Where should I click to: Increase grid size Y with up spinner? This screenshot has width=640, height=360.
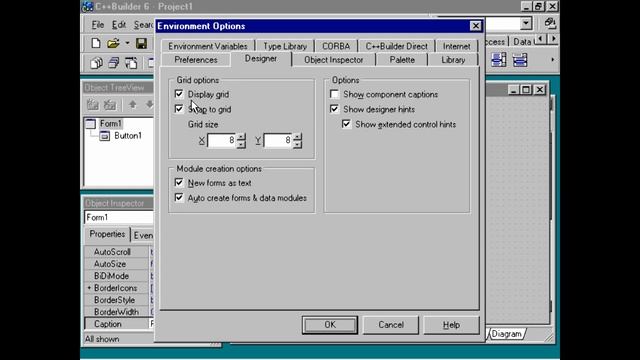(298, 137)
